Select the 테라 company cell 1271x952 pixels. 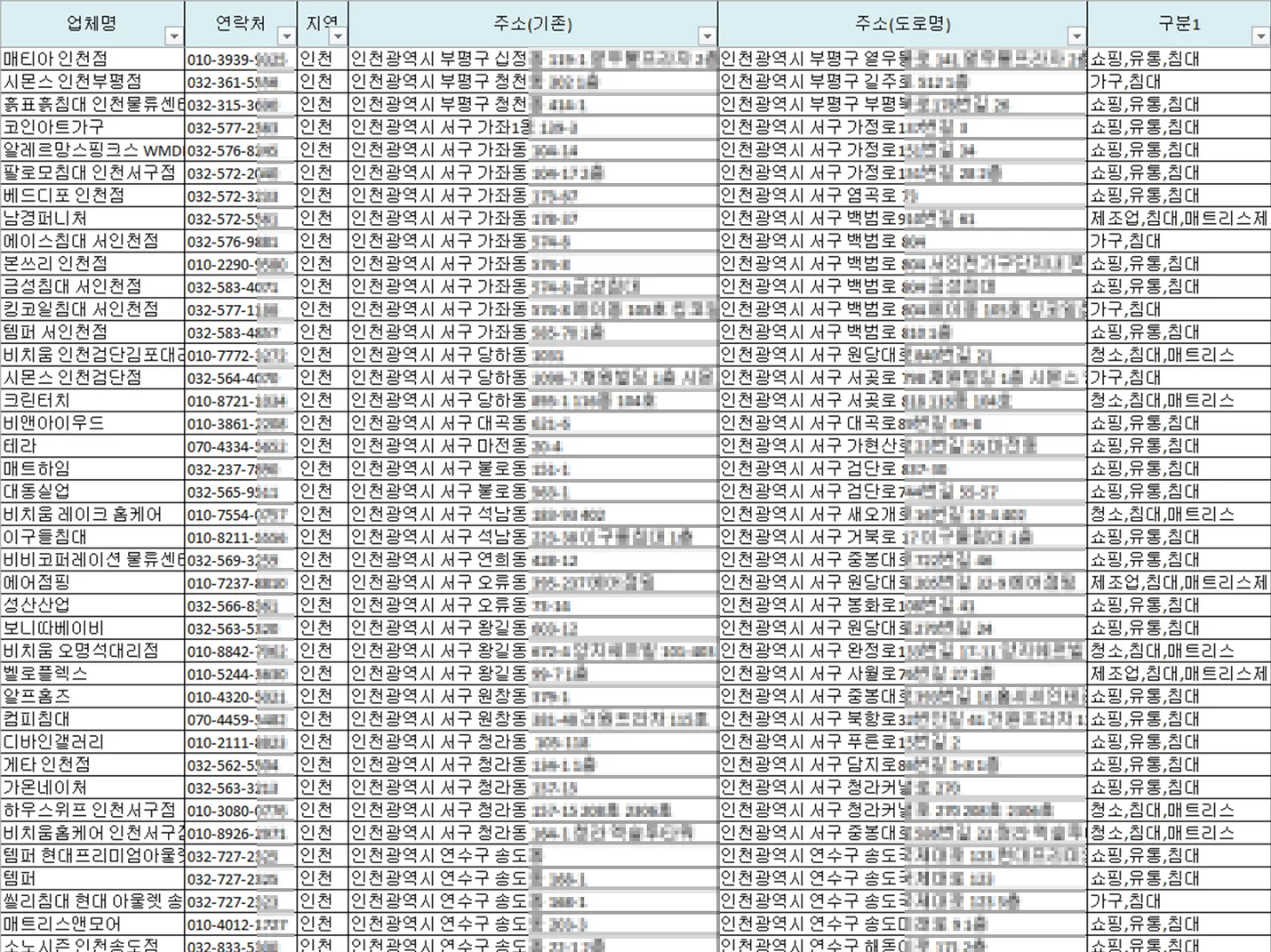coord(92,446)
